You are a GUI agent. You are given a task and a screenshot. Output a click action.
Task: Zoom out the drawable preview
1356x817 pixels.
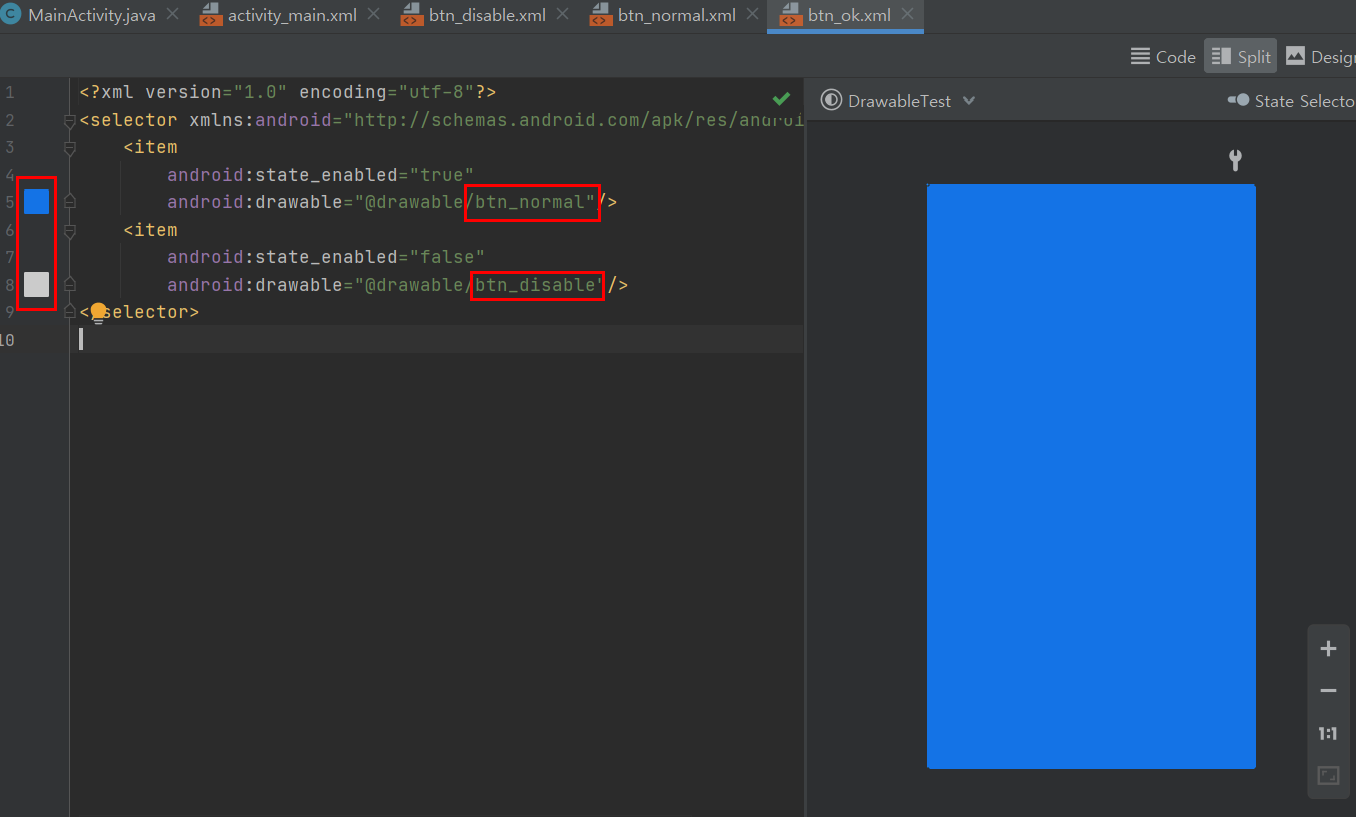[1328, 691]
